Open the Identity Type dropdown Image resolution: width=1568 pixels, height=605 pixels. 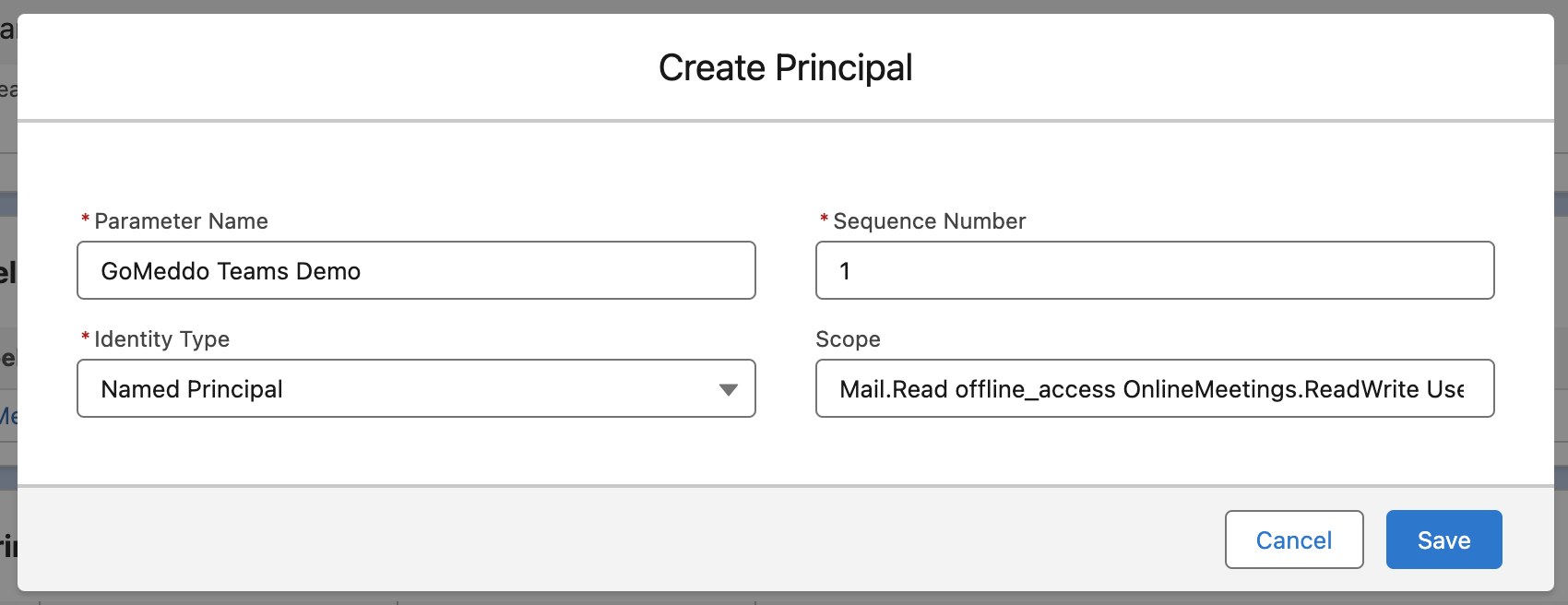click(x=415, y=388)
